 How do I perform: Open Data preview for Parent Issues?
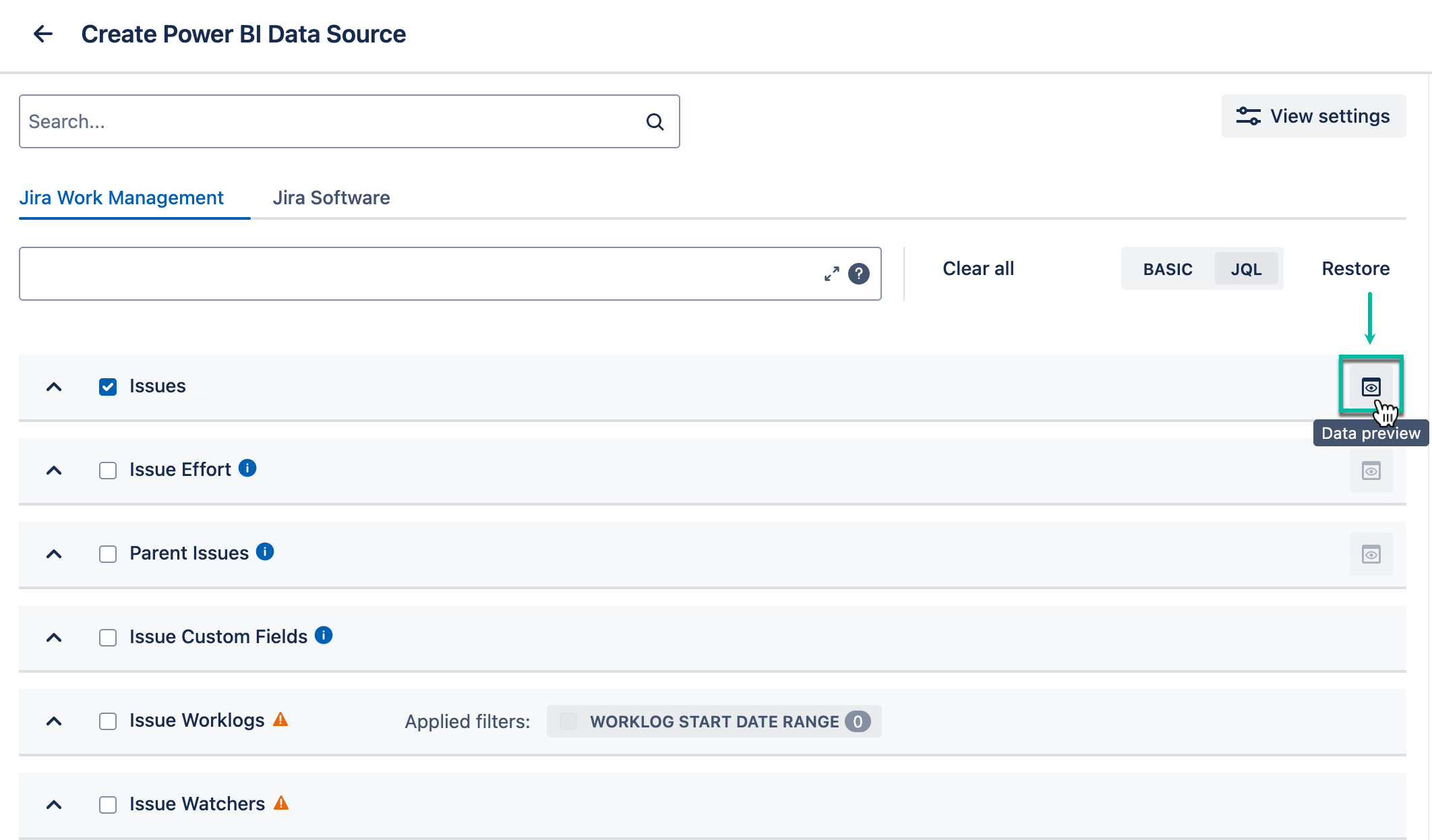click(1371, 554)
